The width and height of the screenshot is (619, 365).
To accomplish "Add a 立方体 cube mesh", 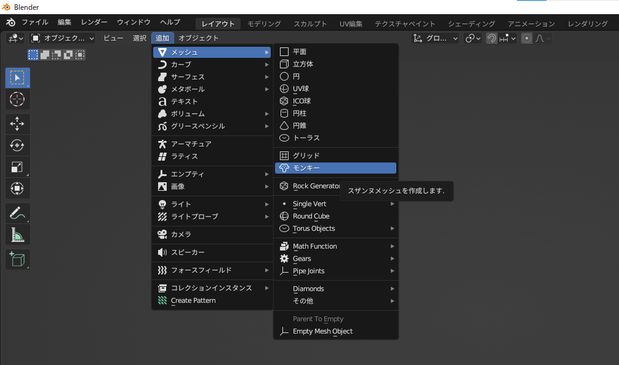I will (336, 64).
